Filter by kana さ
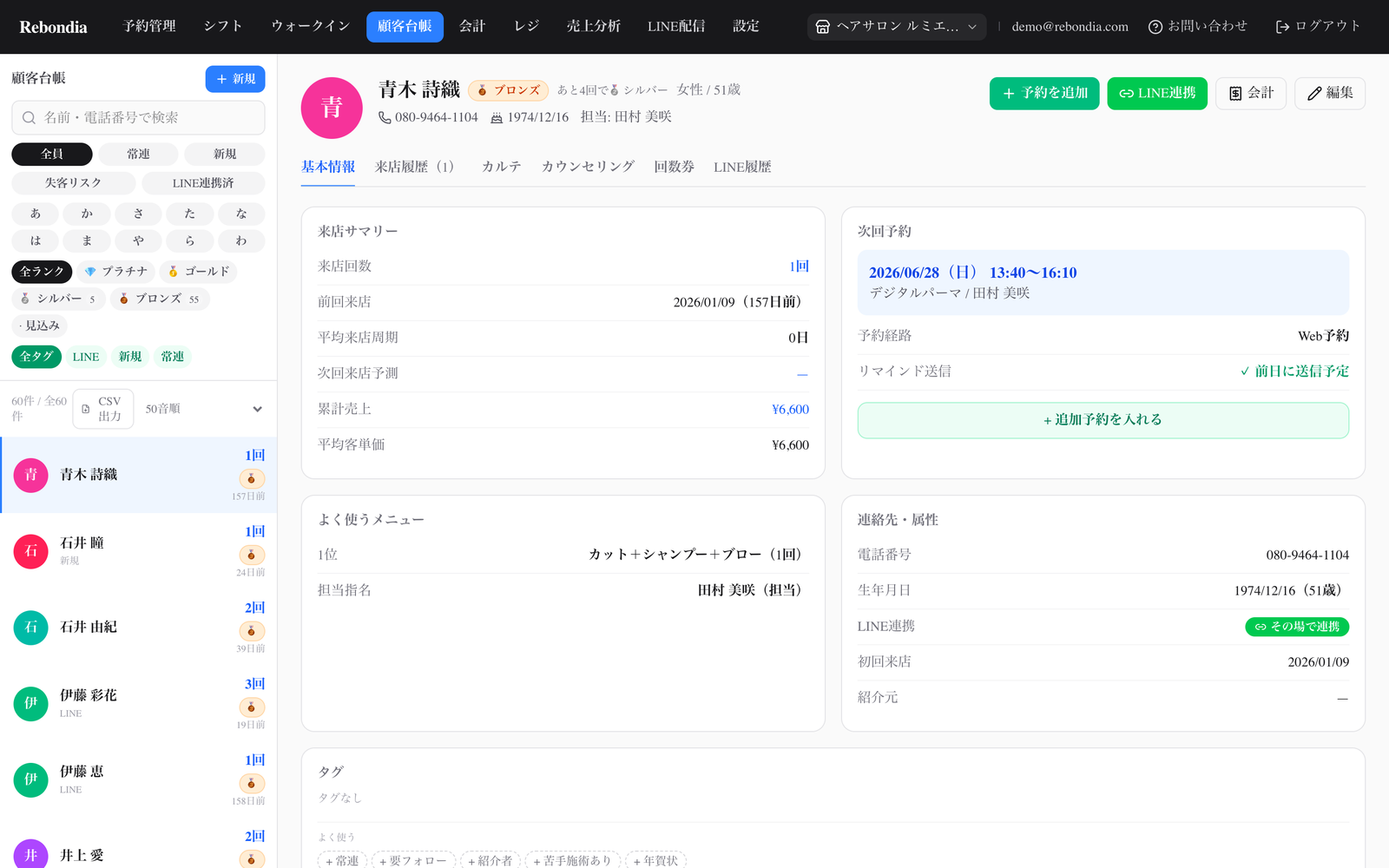 (x=138, y=214)
